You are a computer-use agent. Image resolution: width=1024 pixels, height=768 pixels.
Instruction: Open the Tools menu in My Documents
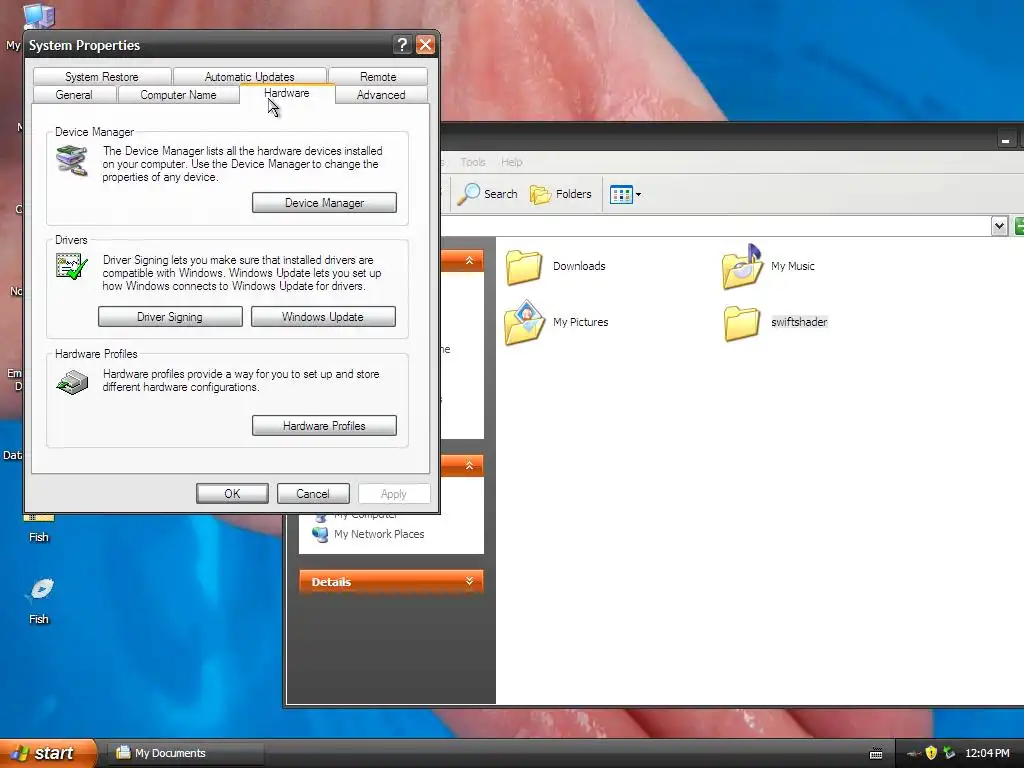[x=473, y=162]
